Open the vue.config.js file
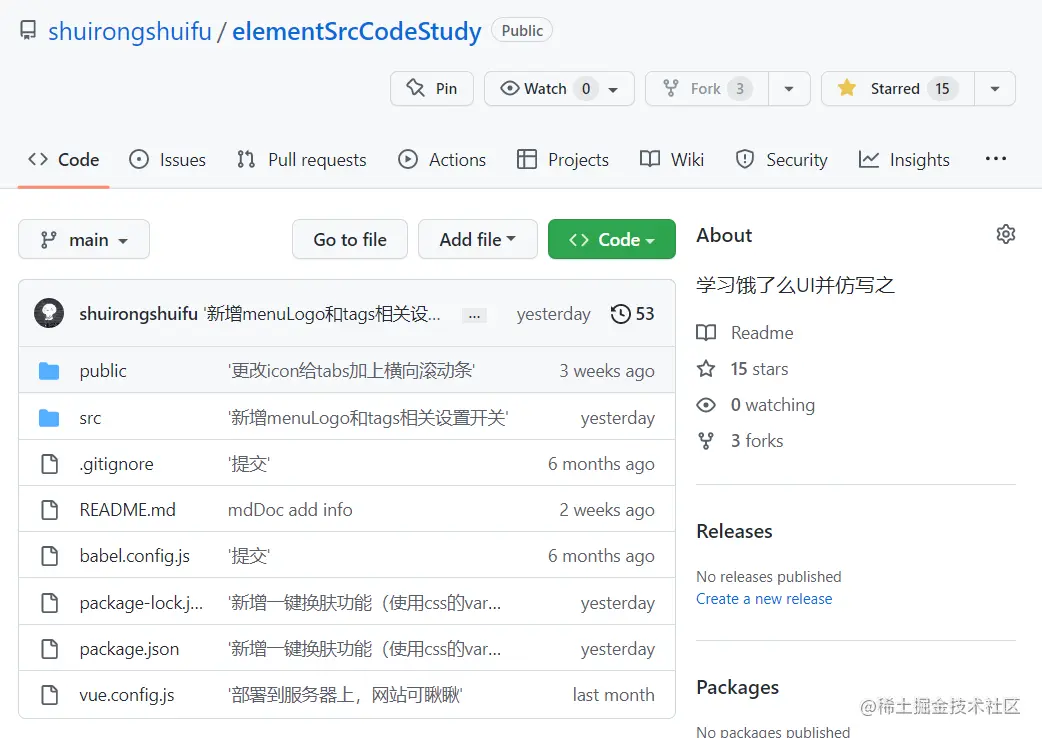 coord(127,694)
